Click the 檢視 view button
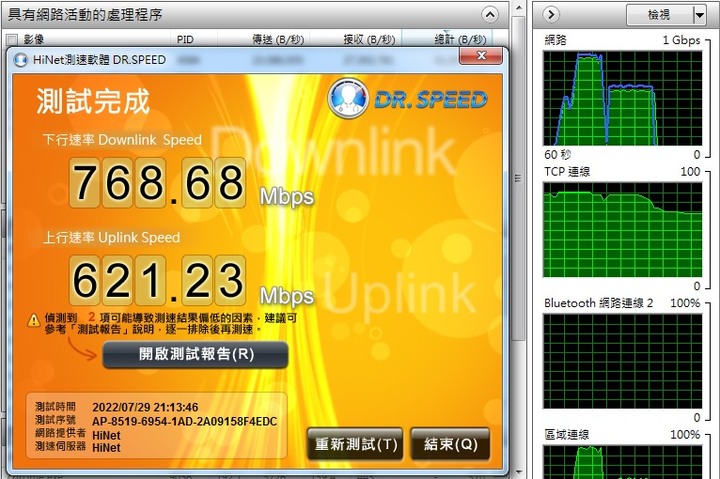The image size is (720, 479). tap(659, 15)
